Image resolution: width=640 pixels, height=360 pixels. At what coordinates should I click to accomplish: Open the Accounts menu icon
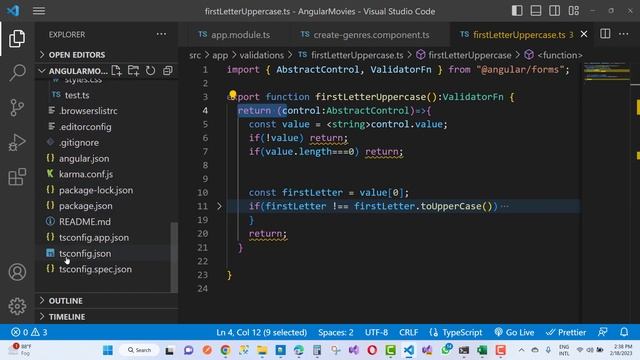coord(17,272)
